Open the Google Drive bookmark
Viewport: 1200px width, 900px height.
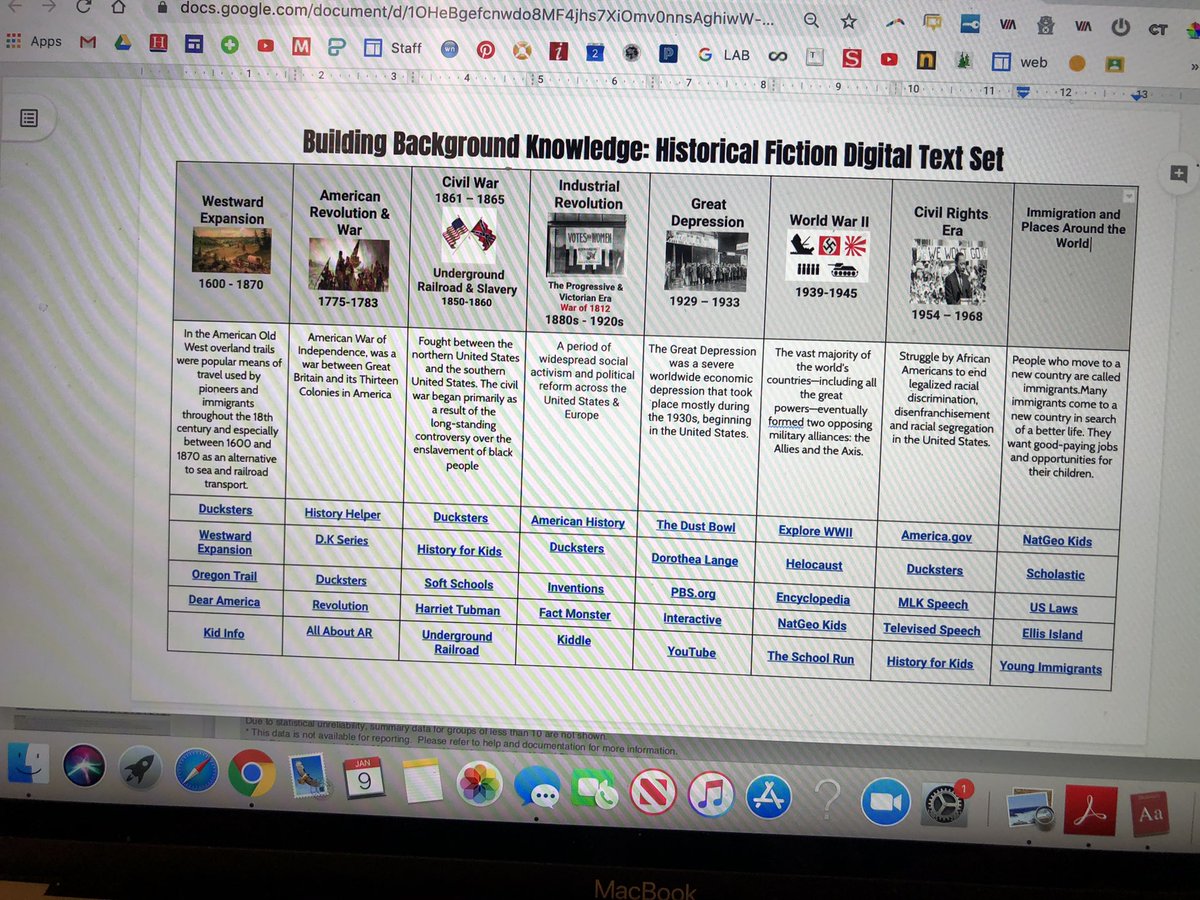tap(123, 43)
